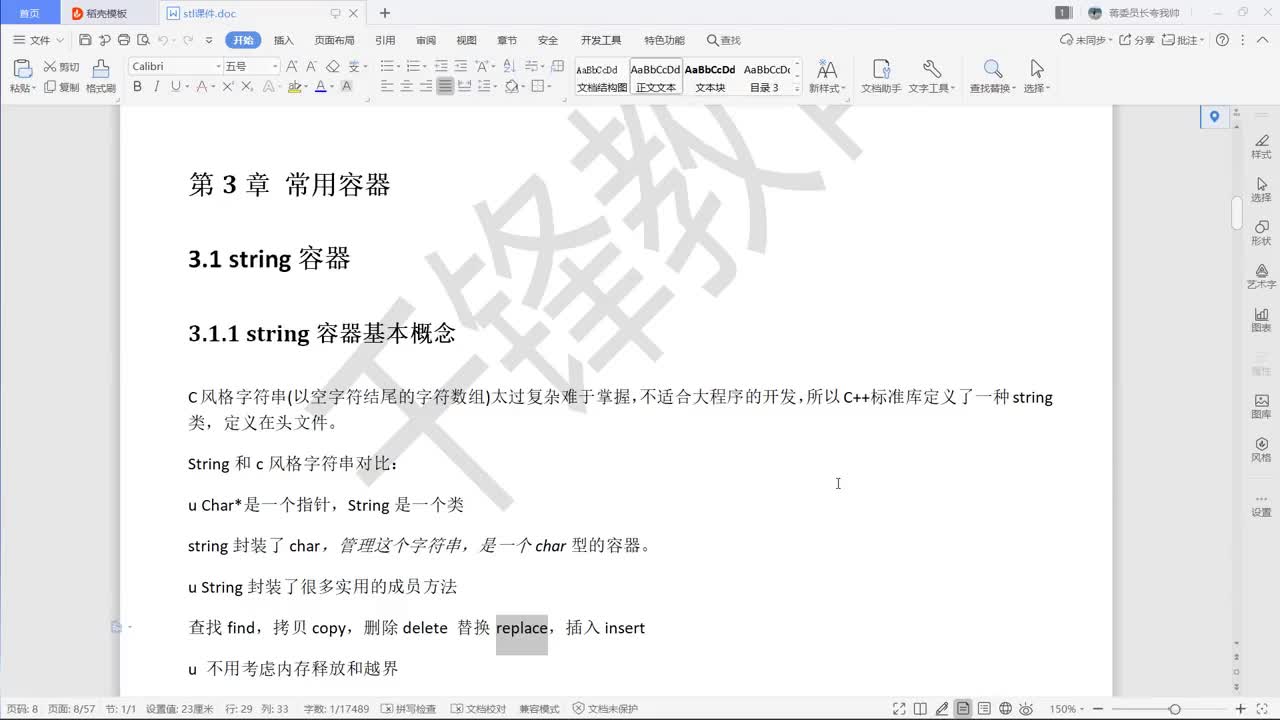Click the Not Synced (未同步) button
This screenshot has width=1280, height=720.
[x=1087, y=40]
